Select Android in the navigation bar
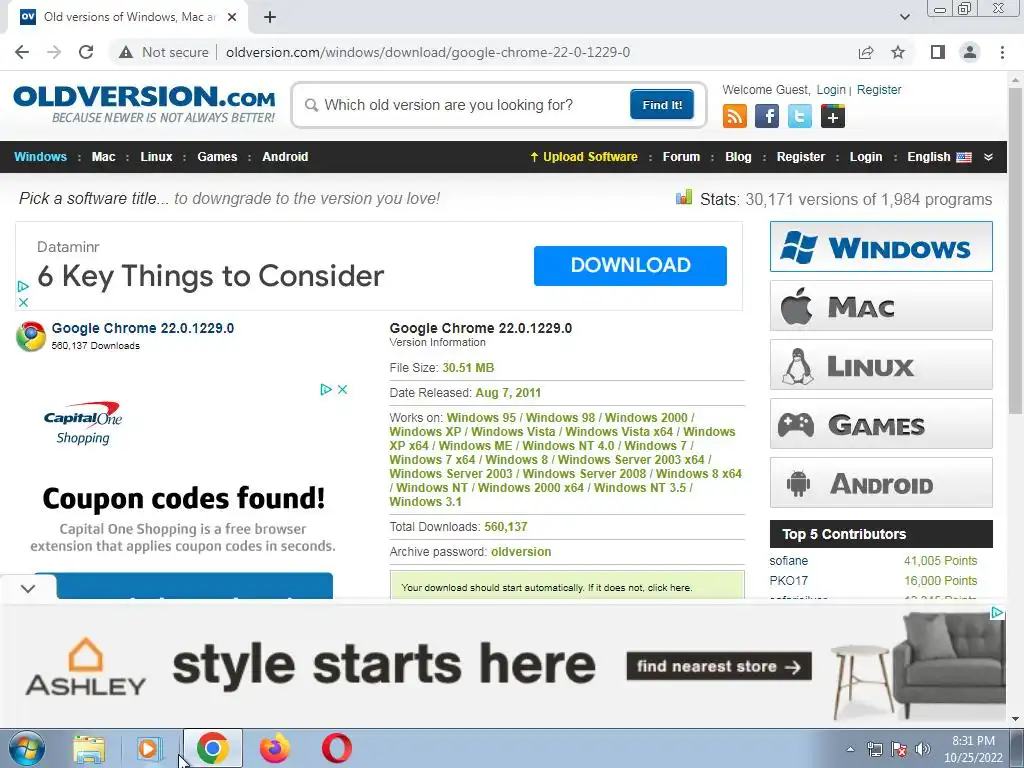Screen dimensions: 1024x768 pos(285,157)
